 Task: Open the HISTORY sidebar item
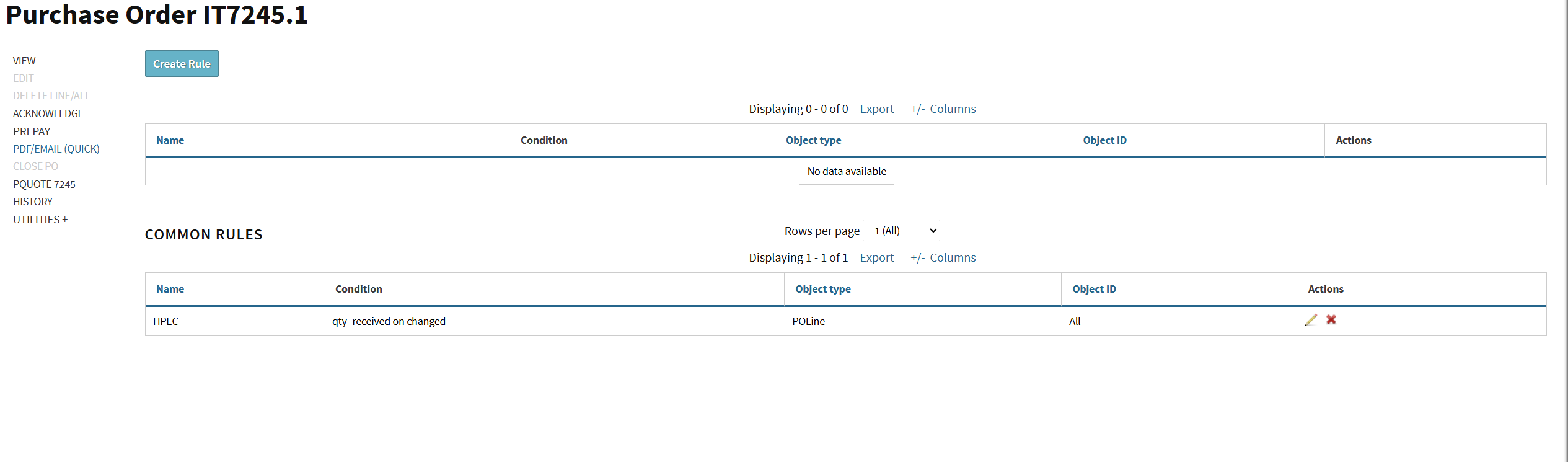tap(33, 202)
